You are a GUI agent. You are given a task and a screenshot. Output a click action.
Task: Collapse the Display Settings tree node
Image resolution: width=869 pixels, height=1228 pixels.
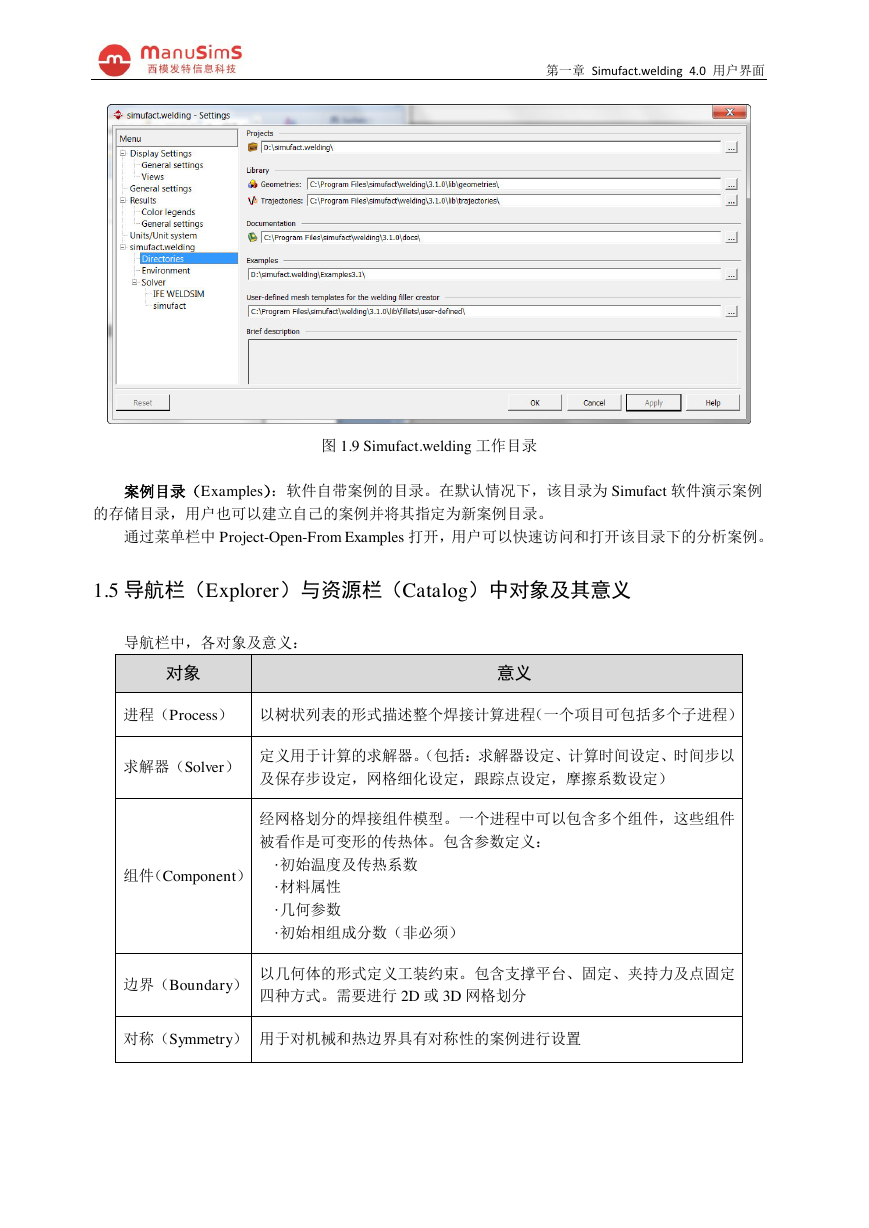123,154
